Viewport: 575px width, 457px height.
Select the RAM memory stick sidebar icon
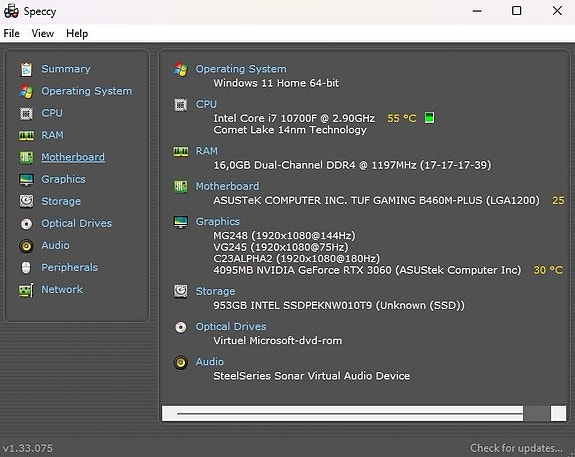26,136
